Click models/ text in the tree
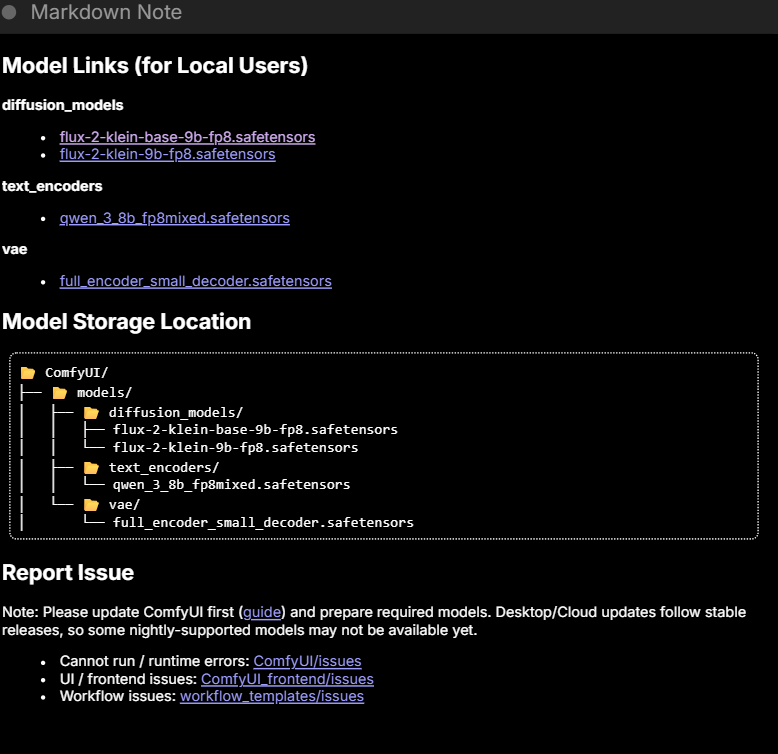Viewport: 778px width, 754px height. pyautogui.click(x=104, y=392)
